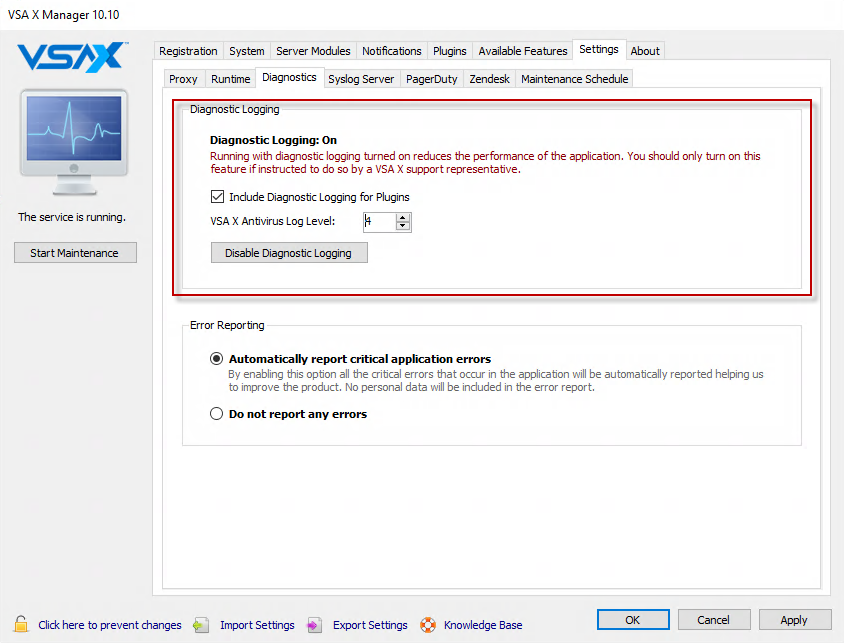Confirm with the OK button
The width and height of the screenshot is (844, 643).
tap(633, 620)
